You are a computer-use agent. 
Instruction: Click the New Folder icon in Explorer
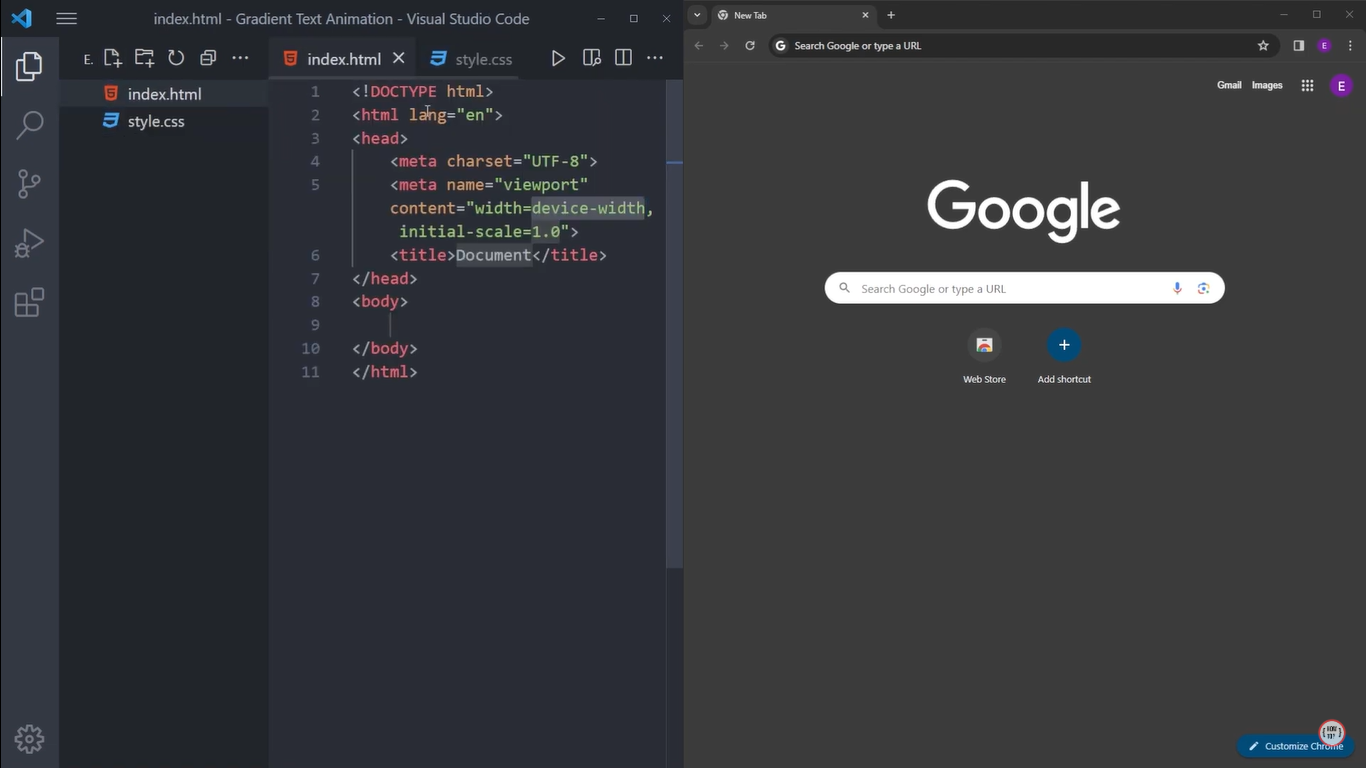point(144,58)
